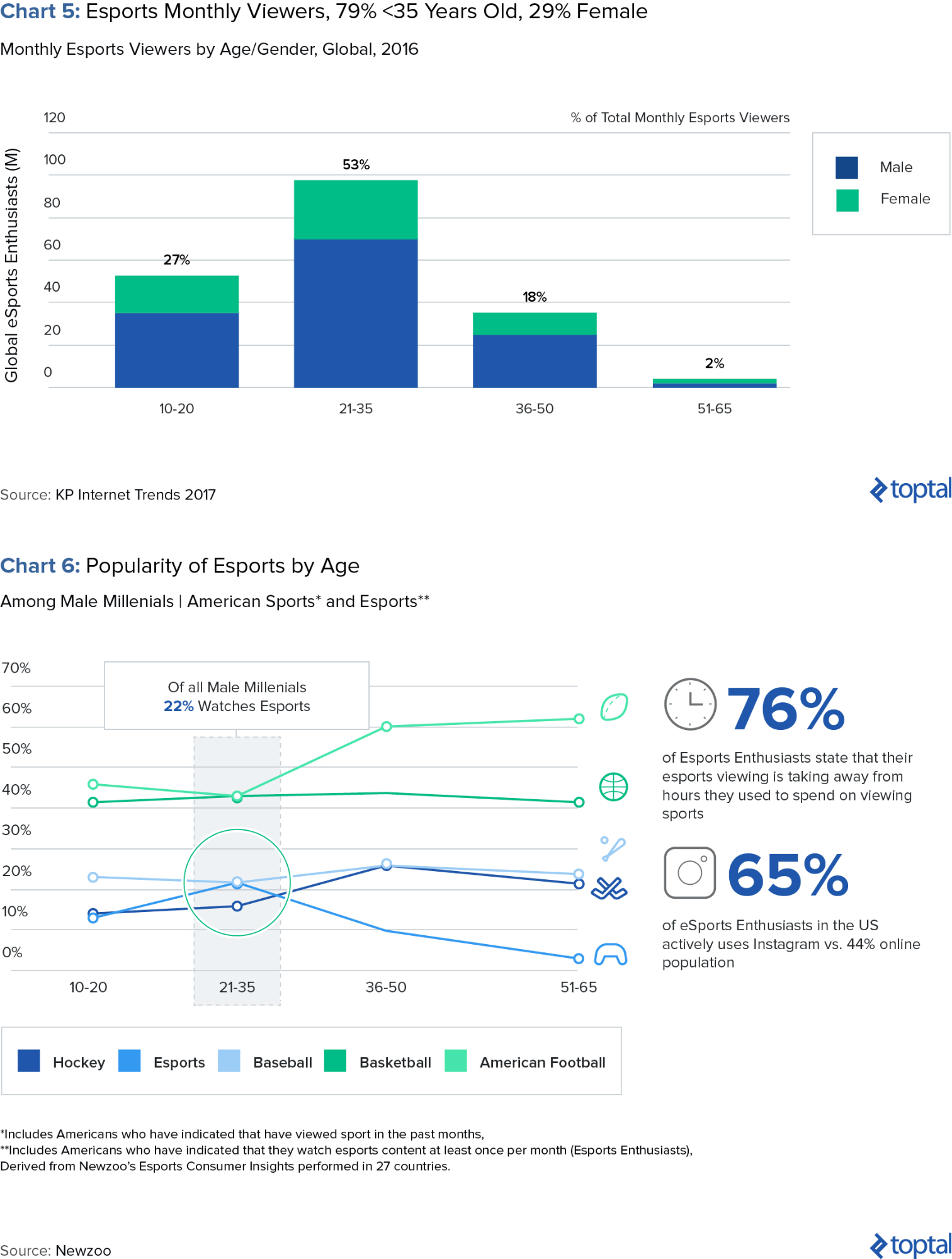Viewport: 952px width, 1259px height.
Task: Pick the Baseball legend swatch
Action: pos(229,1061)
